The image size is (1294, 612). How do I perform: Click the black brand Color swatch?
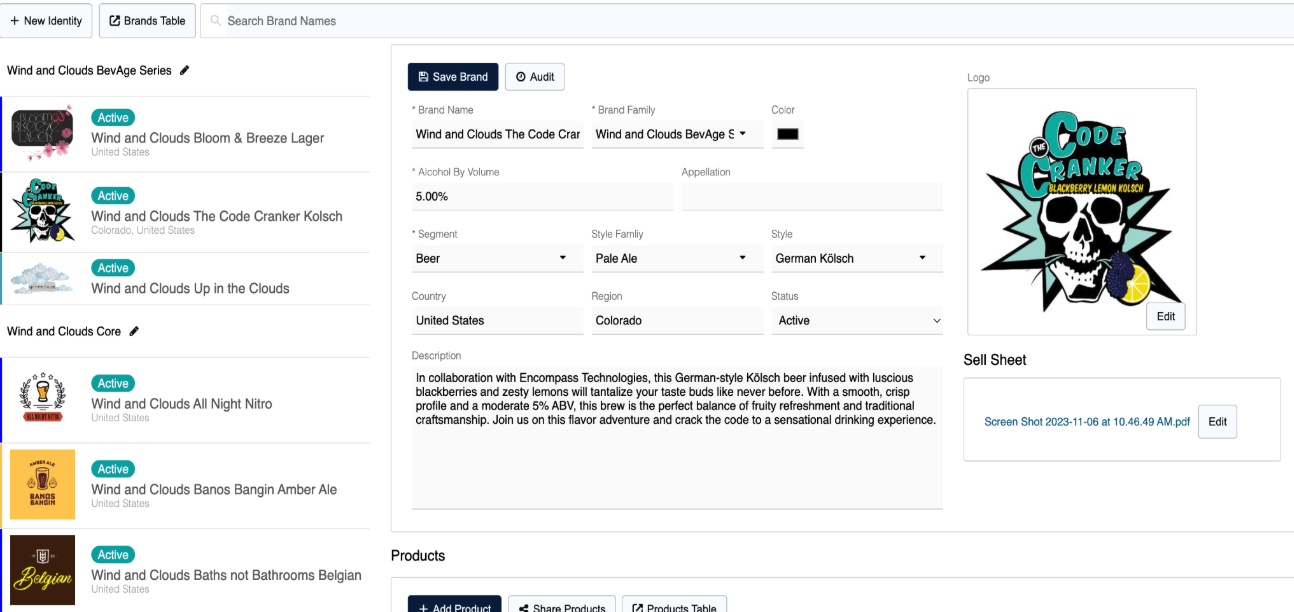tap(788, 134)
